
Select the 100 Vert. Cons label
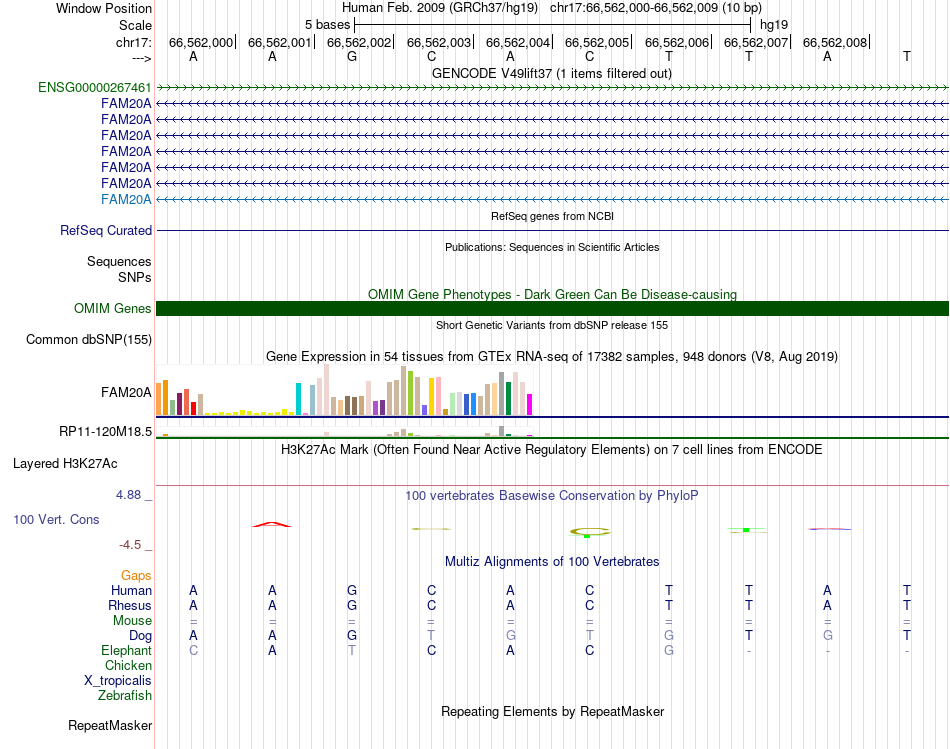(x=56, y=519)
